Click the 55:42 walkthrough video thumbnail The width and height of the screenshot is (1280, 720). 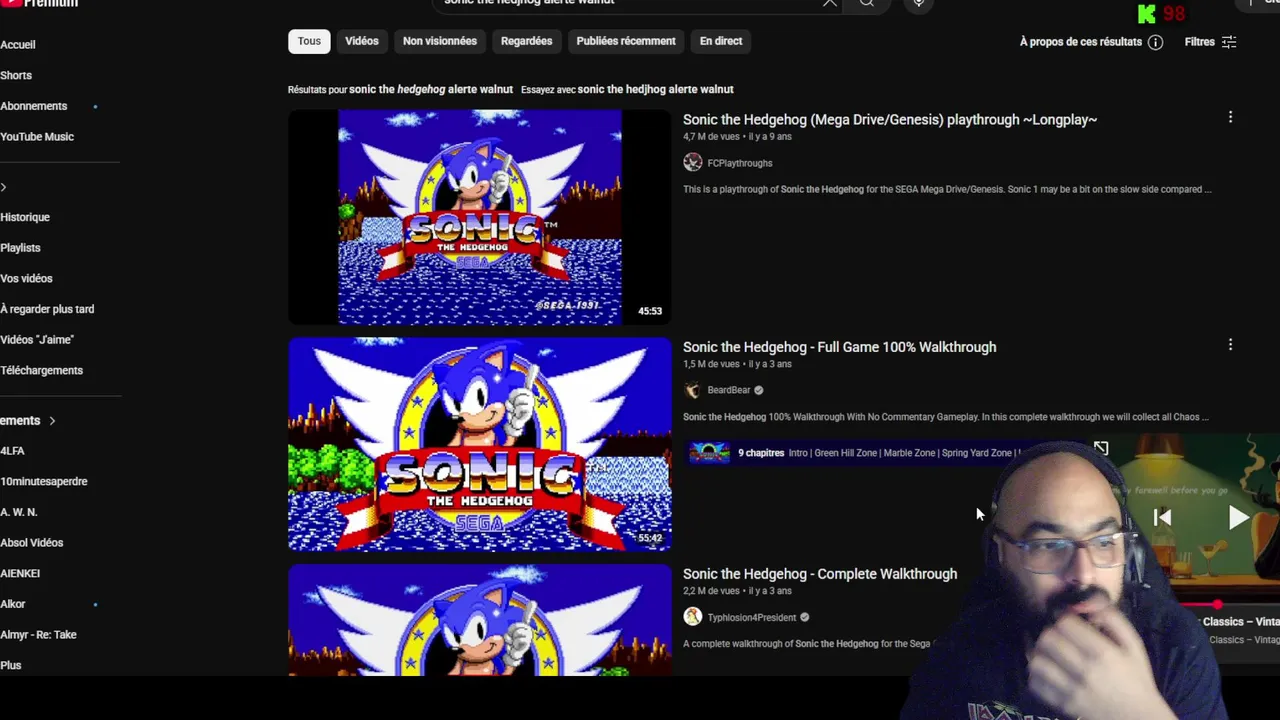[480, 444]
